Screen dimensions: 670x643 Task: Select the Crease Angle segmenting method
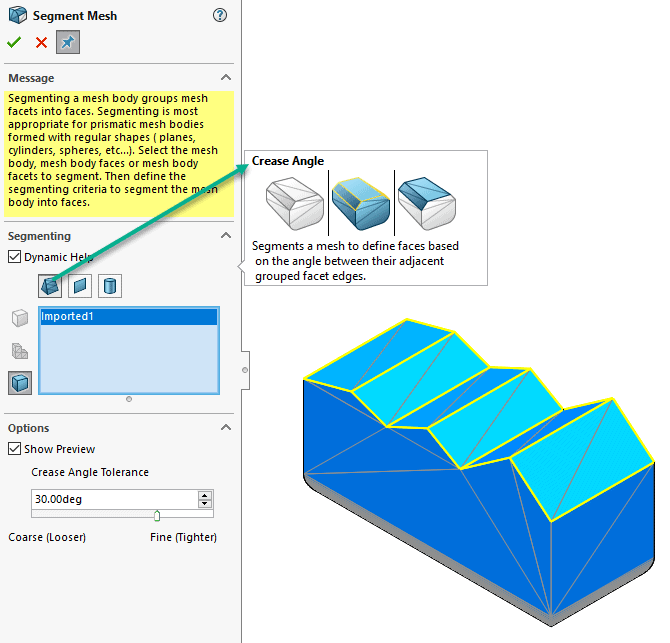tap(50, 286)
